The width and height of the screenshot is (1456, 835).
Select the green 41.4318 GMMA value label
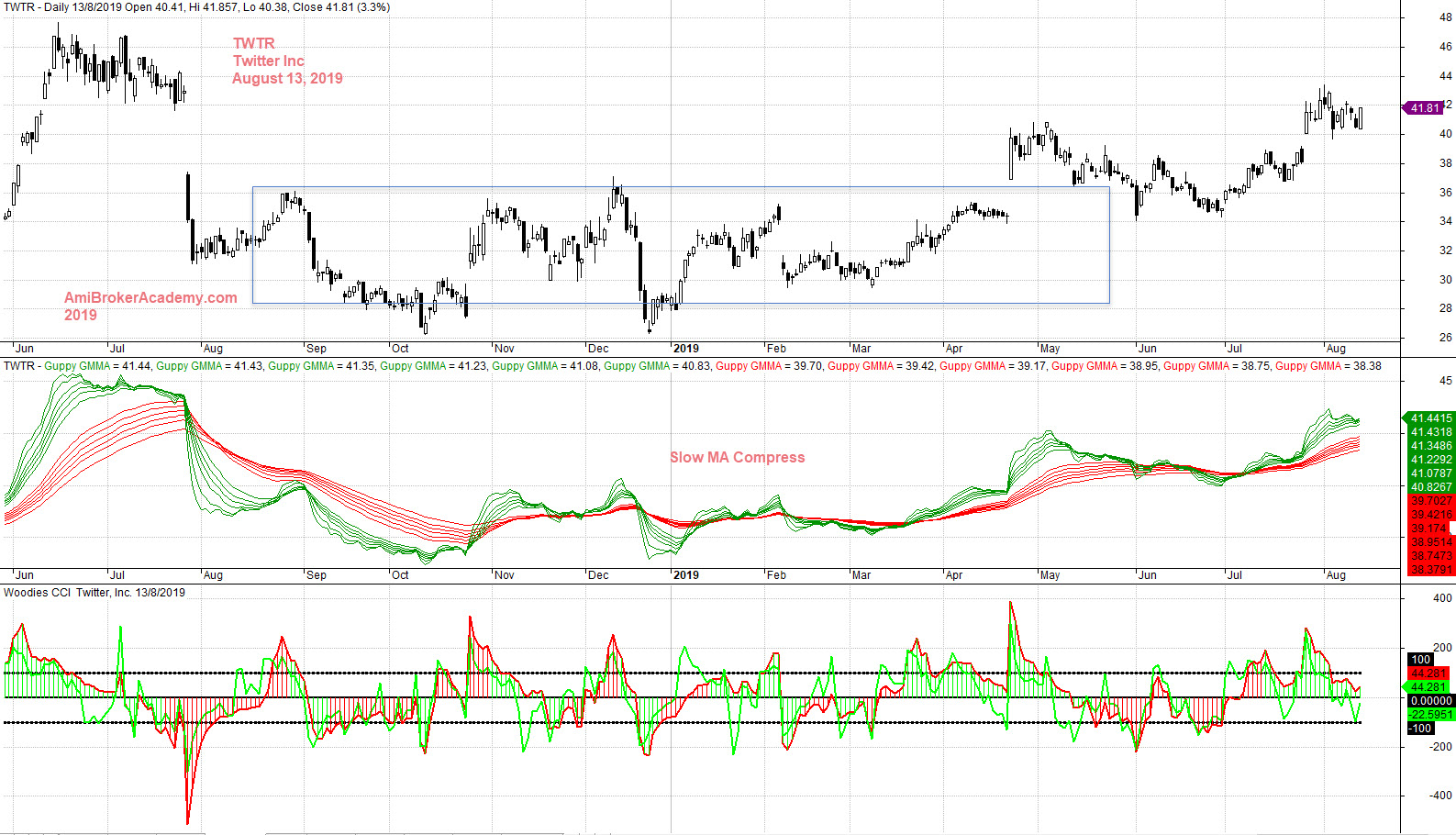(1429, 432)
